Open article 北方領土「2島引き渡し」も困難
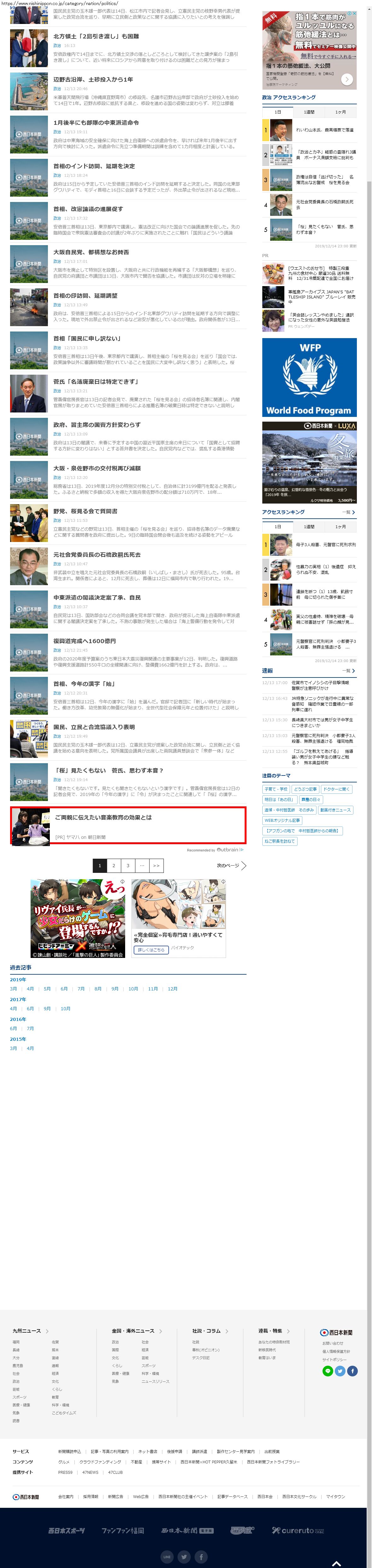Viewport: 372px width, 1568px height. tap(96, 37)
